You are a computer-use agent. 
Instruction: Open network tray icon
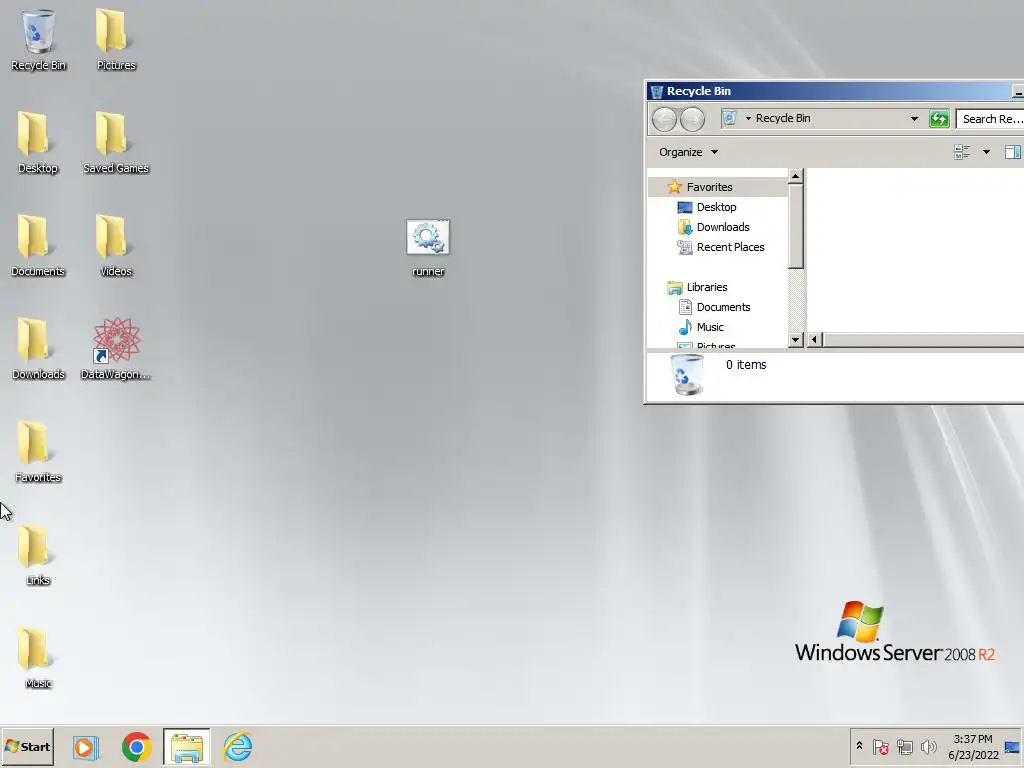click(x=904, y=746)
